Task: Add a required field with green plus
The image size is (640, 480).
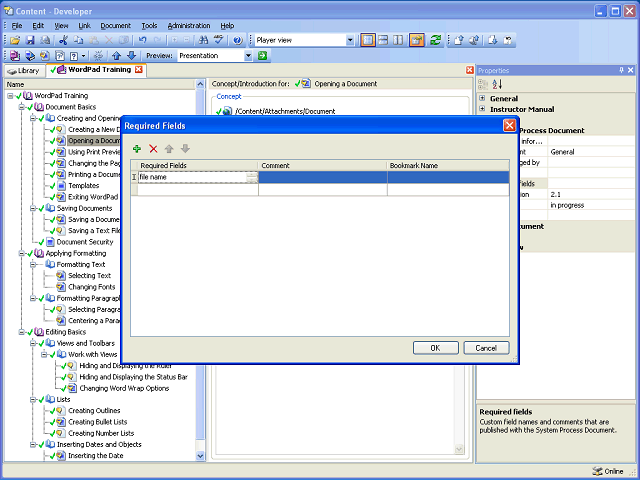Action: pos(137,149)
